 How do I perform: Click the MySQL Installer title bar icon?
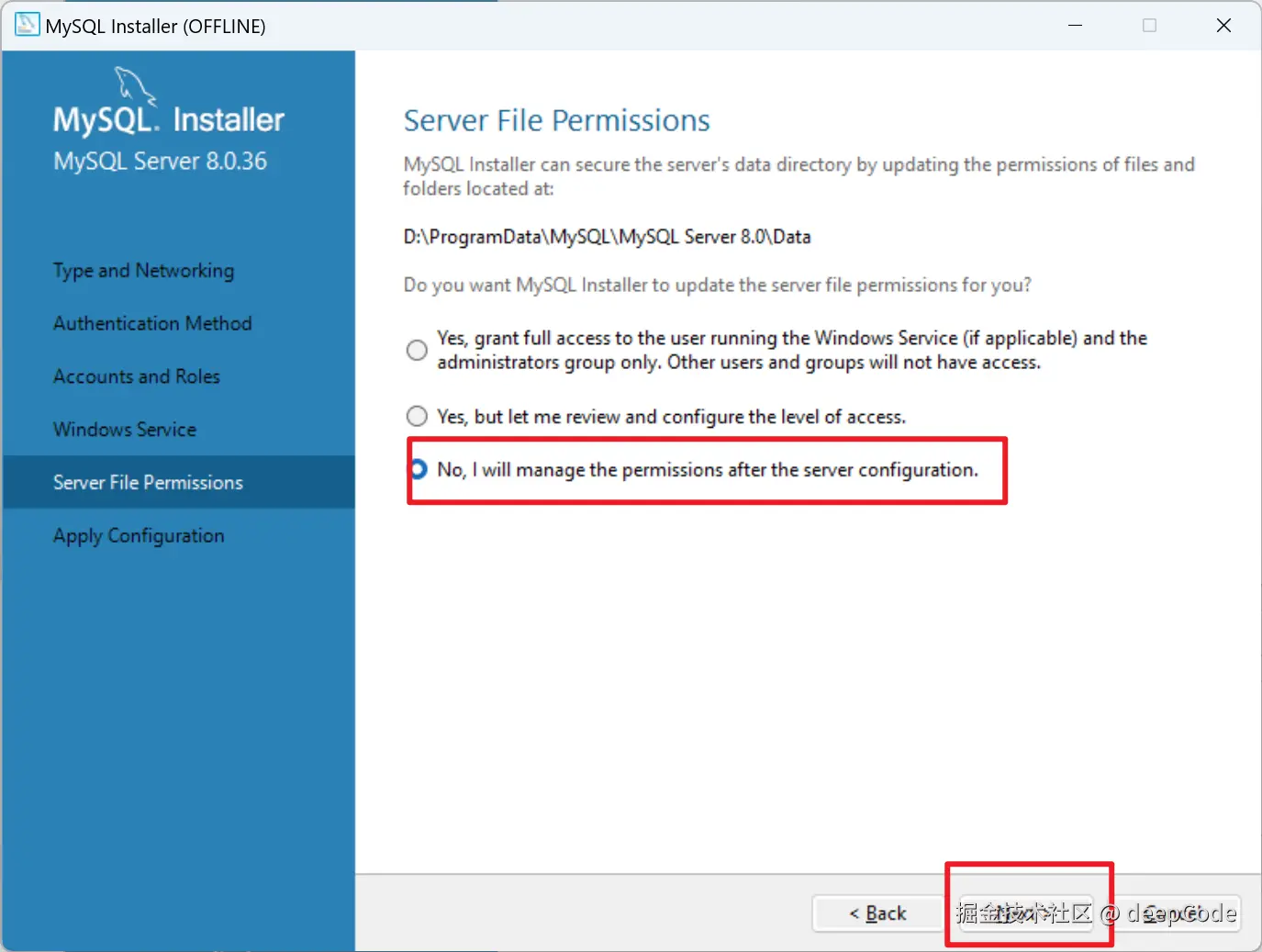point(28,25)
